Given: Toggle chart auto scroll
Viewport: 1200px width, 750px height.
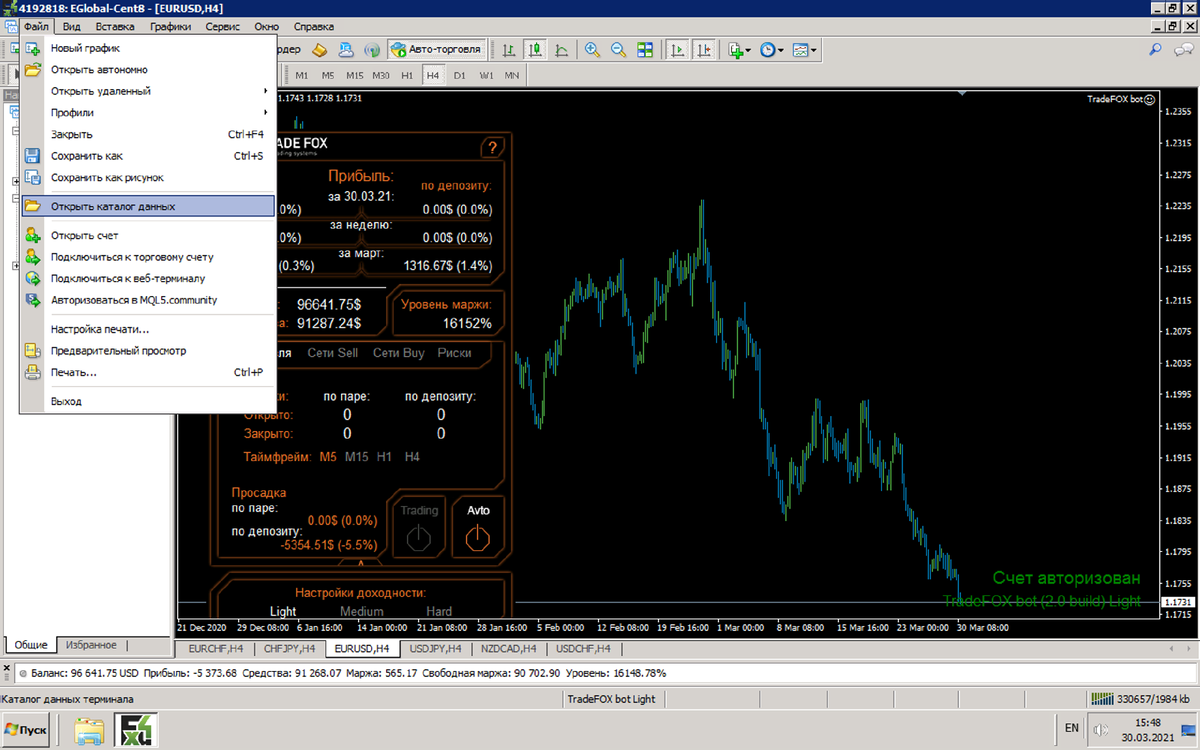Looking at the screenshot, I should point(678,49).
